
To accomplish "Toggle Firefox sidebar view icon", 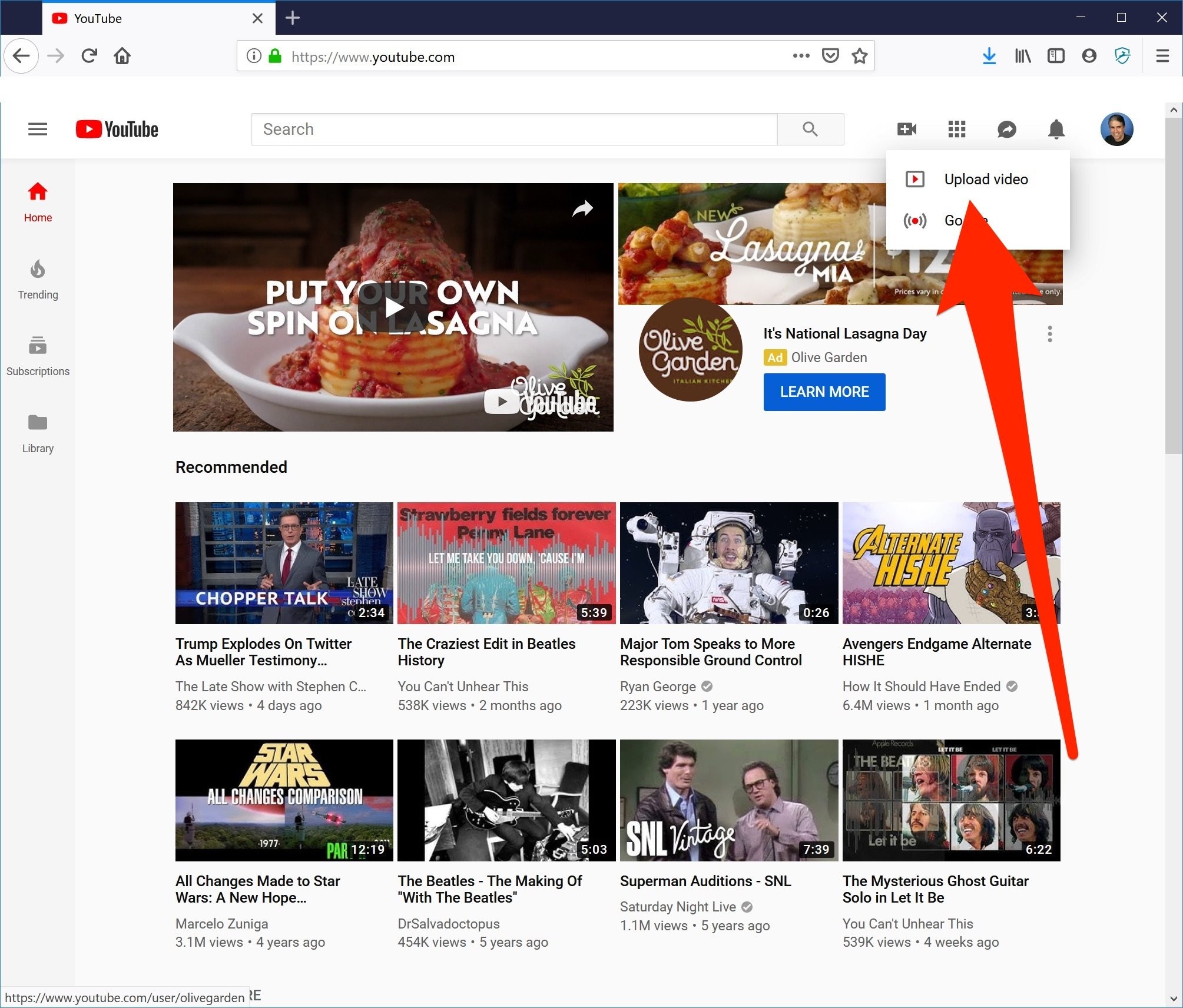I will pyautogui.click(x=1056, y=56).
